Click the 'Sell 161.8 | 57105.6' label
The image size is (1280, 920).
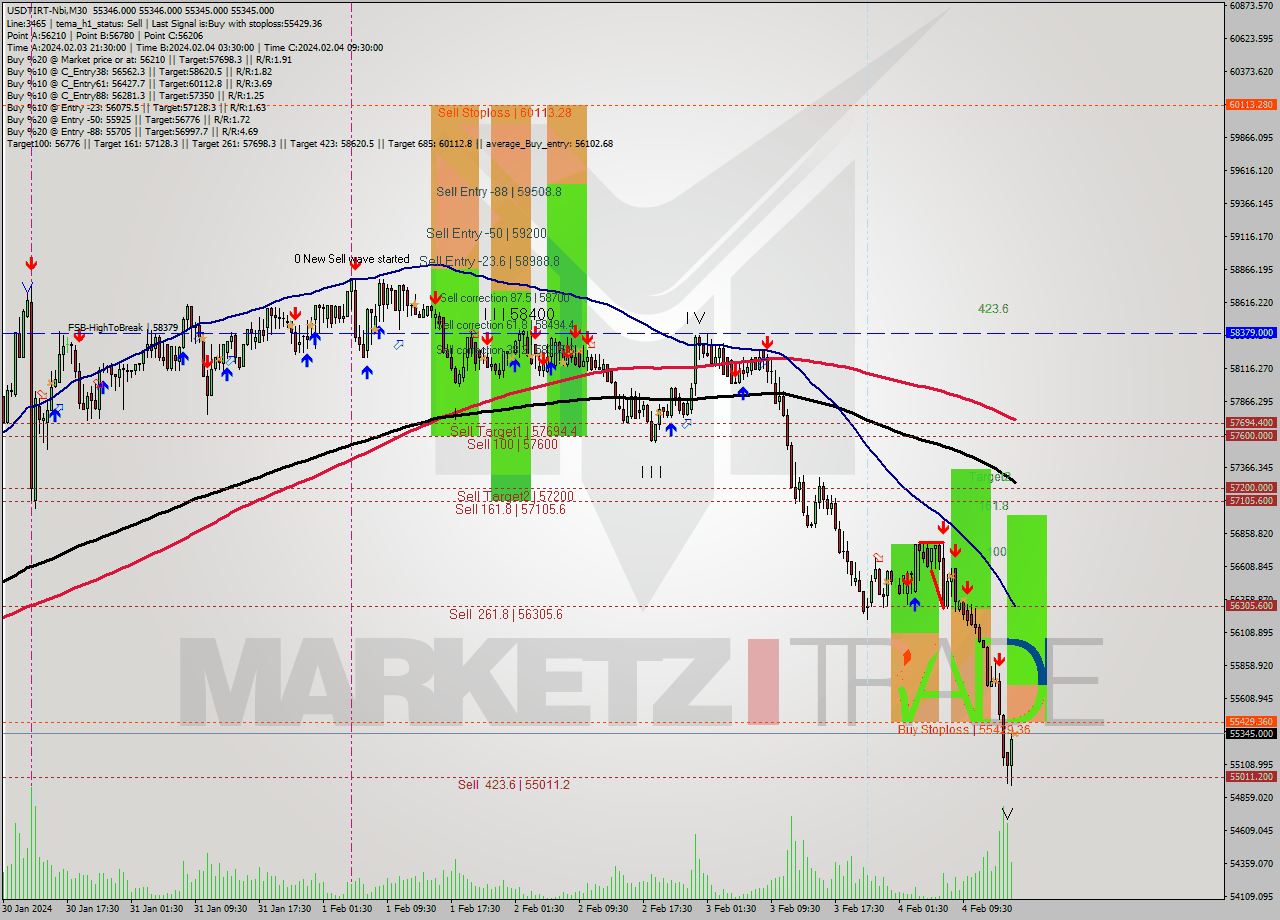(510, 509)
